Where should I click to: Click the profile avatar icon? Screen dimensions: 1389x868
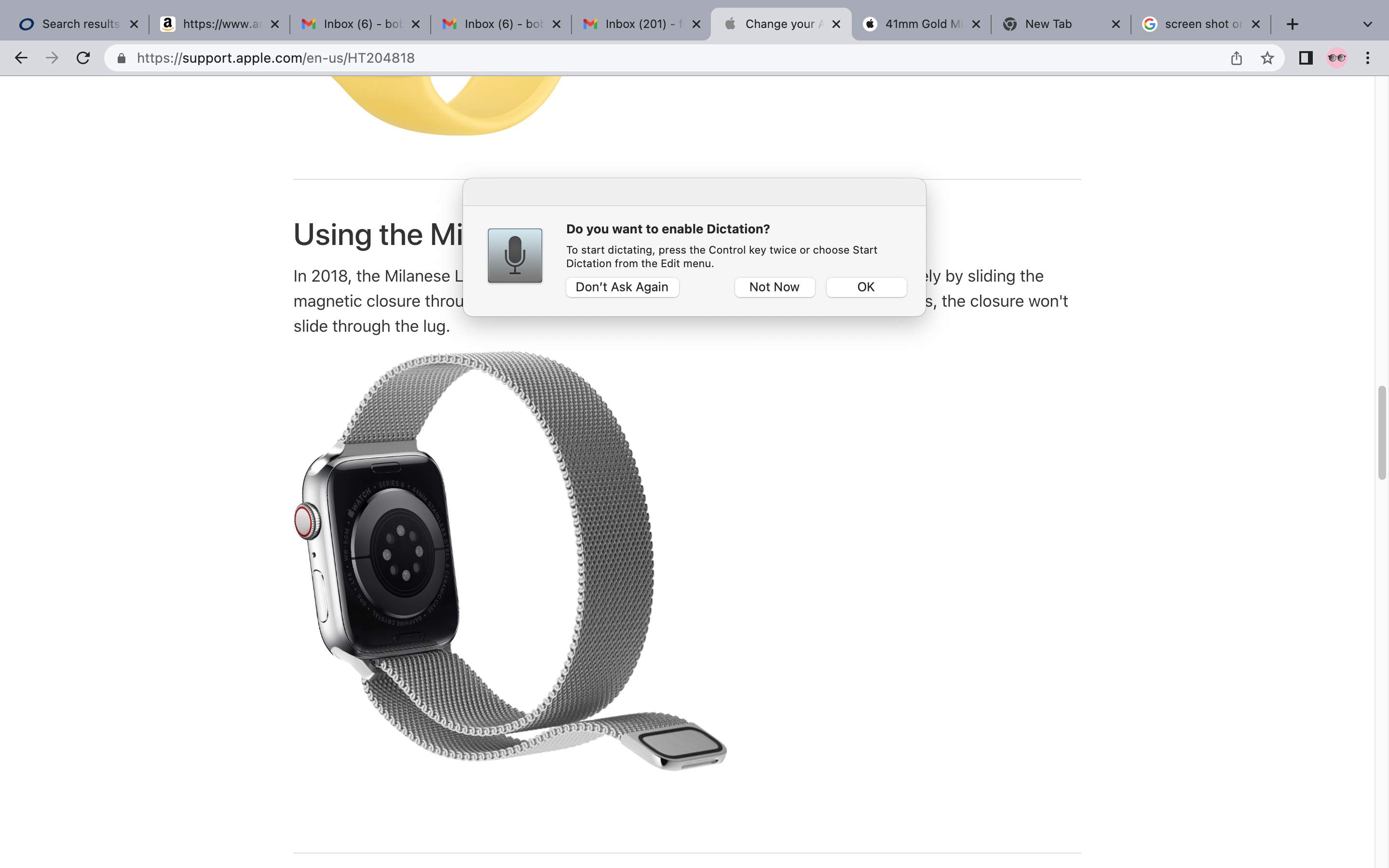[x=1337, y=58]
